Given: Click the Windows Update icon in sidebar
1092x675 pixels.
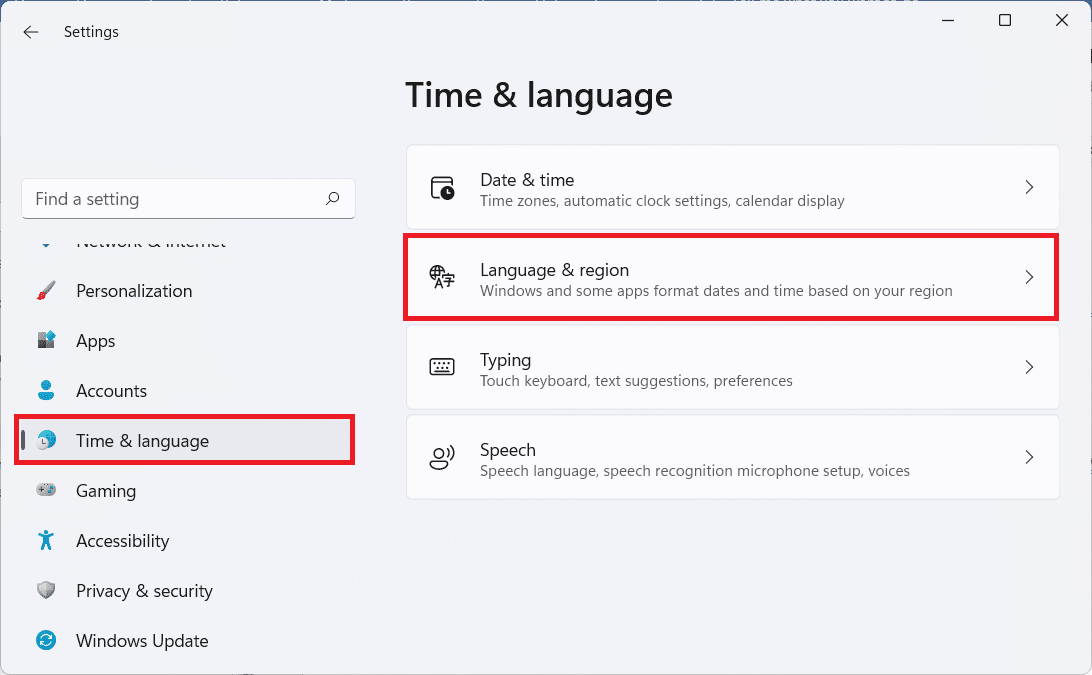Looking at the screenshot, I should pos(46,640).
